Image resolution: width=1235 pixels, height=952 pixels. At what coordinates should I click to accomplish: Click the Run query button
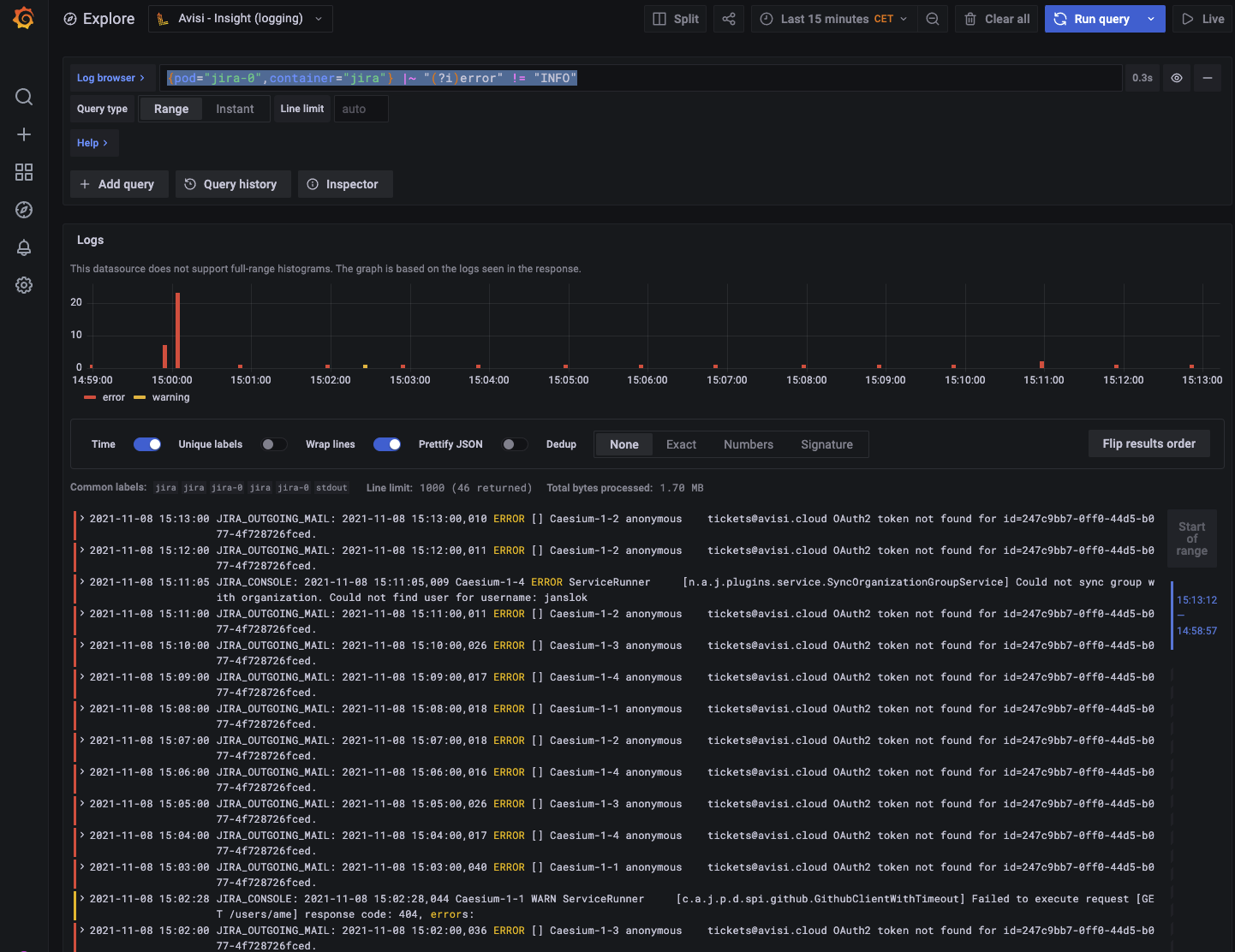point(1092,19)
